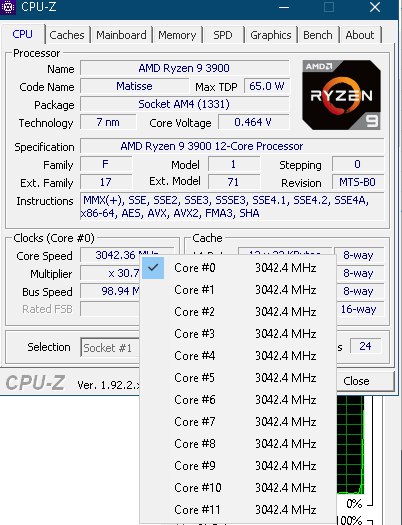Image resolution: width=402 pixels, height=525 pixels.
Task: Click the Core Voltage value 0.464 V
Action: coord(253,122)
